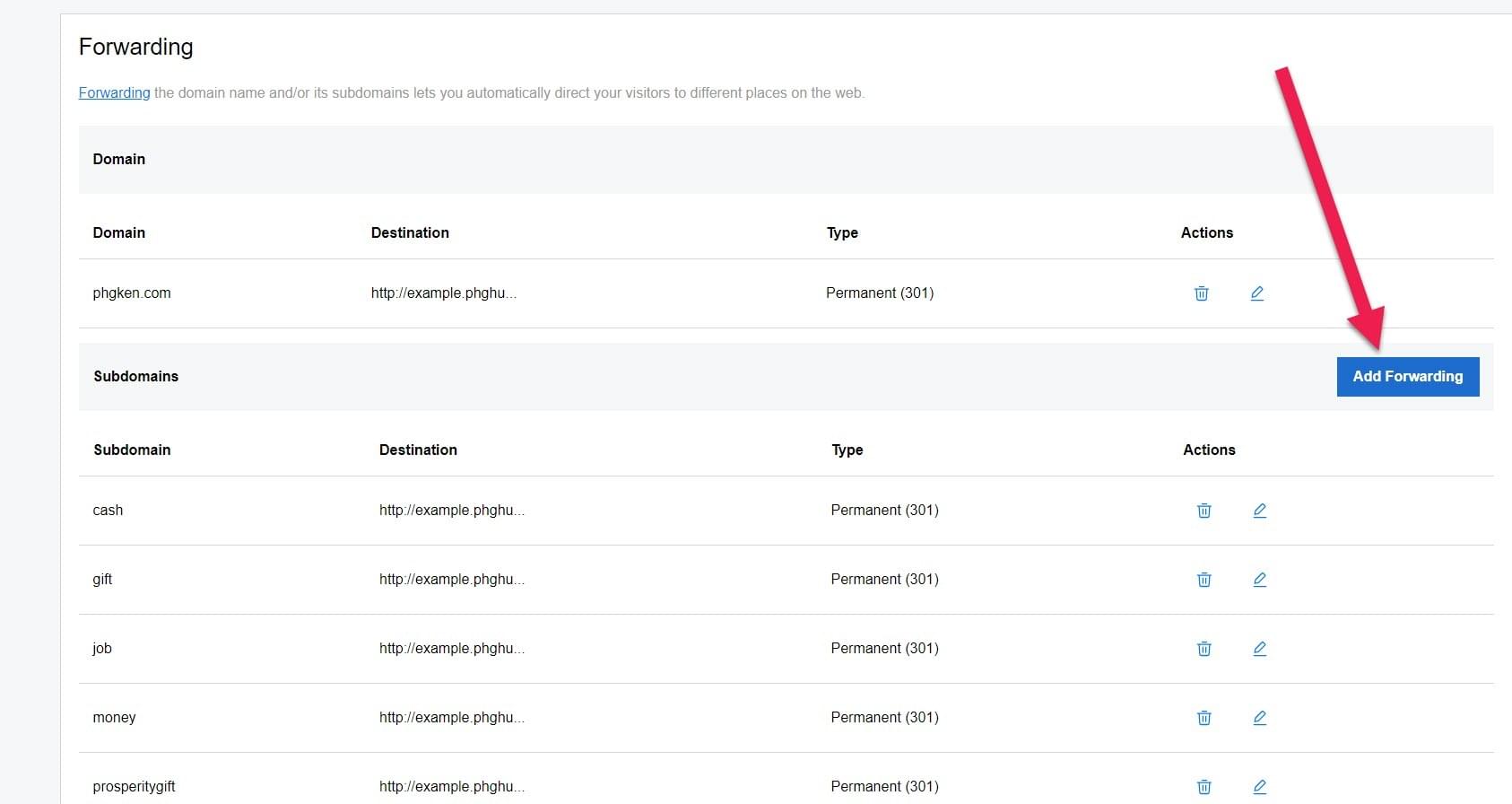Edit the phgken.com domain forwarding
Image resolution: width=1512 pixels, height=804 pixels.
coord(1257,293)
